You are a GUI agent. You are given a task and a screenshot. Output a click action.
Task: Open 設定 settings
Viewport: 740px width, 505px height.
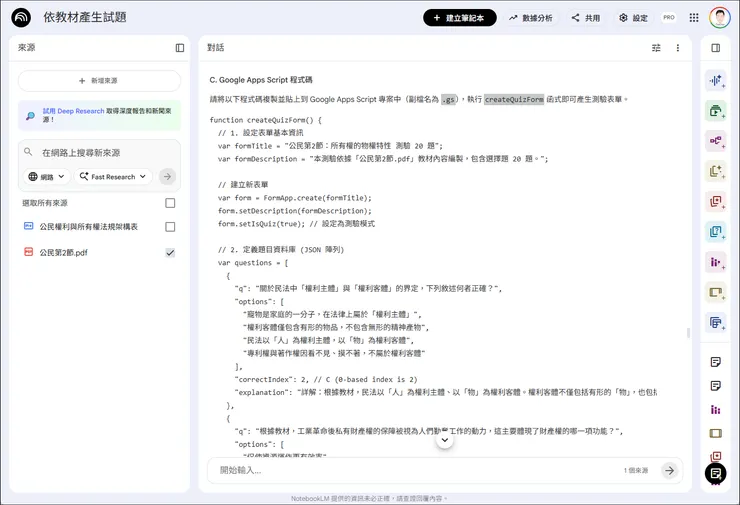coord(633,18)
